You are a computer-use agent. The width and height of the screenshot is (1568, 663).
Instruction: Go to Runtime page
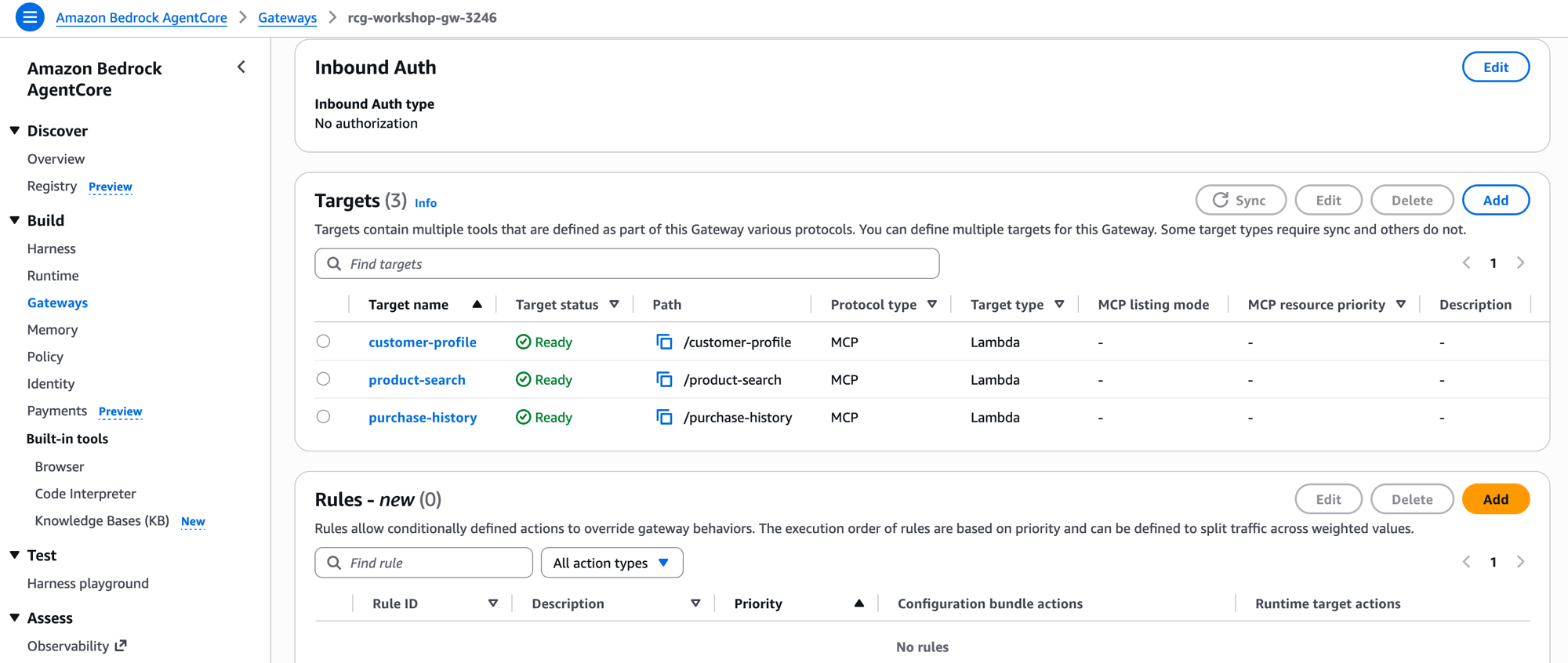[53, 276]
